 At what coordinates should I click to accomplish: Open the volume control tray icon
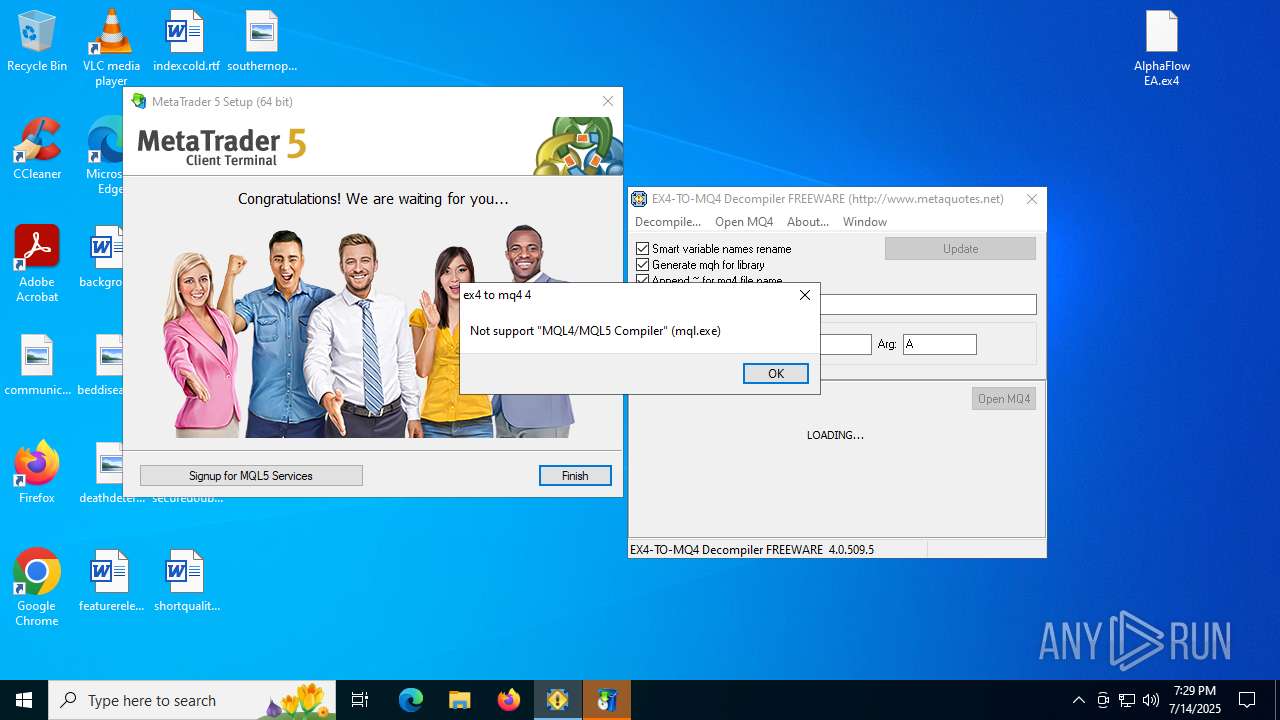[1151, 700]
